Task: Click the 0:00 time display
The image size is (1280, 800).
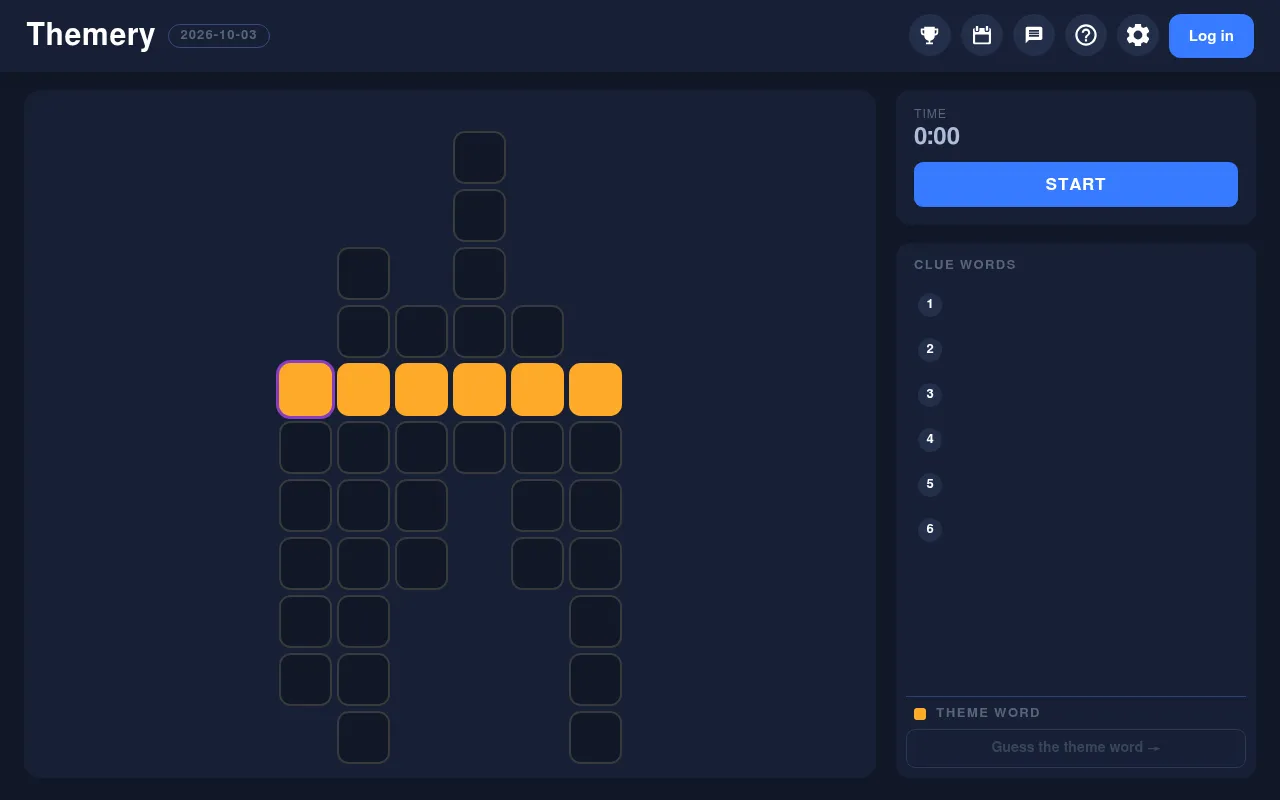Action: (x=937, y=136)
